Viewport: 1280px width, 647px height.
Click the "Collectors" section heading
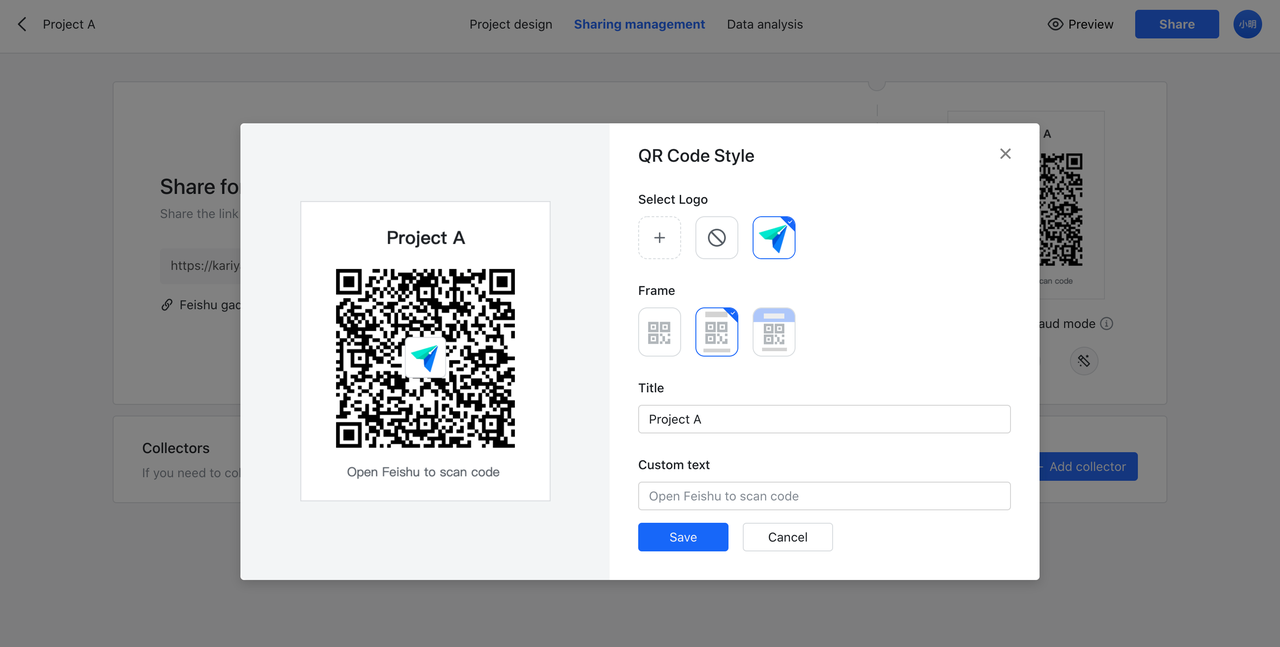click(176, 448)
